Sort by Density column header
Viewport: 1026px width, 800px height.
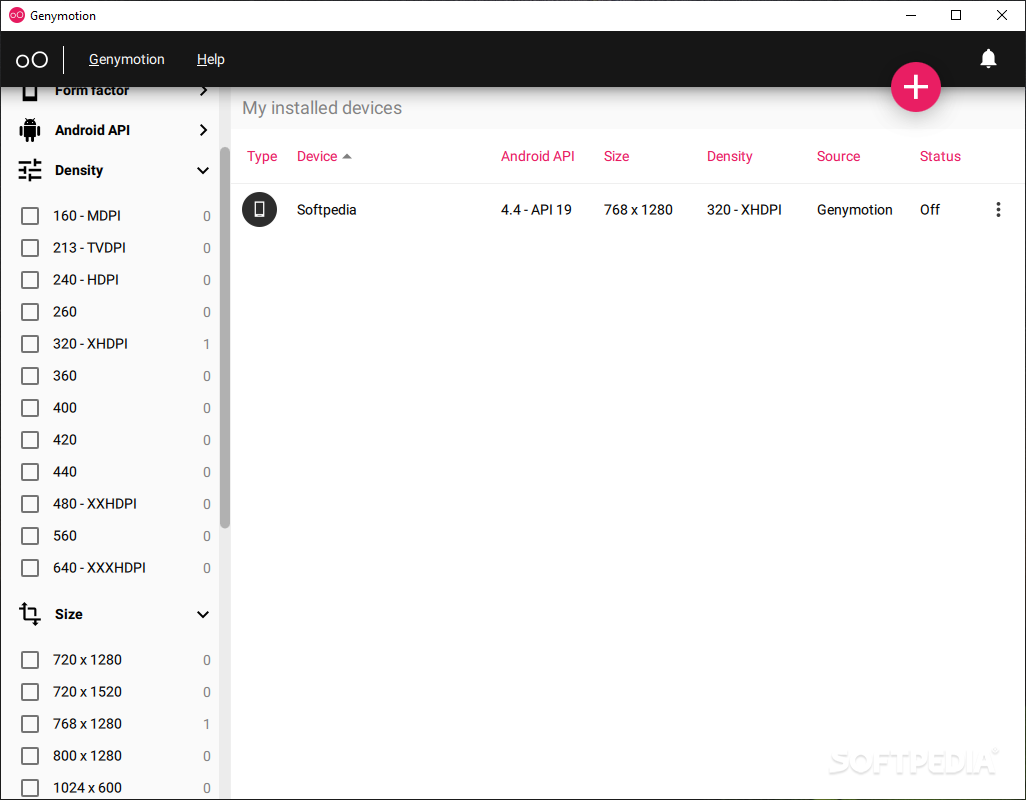tap(730, 156)
